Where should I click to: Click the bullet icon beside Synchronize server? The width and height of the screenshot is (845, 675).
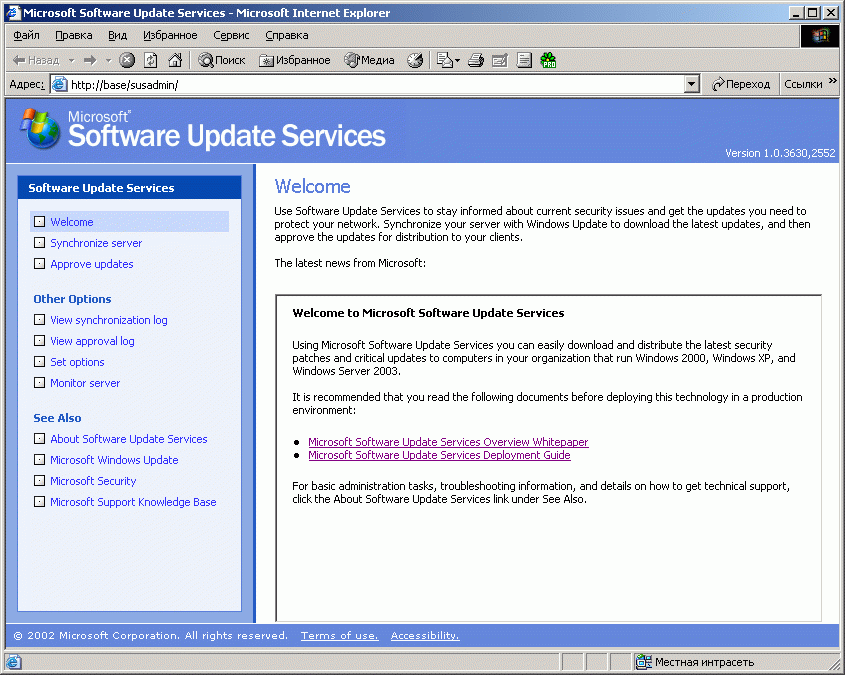(x=39, y=242)
